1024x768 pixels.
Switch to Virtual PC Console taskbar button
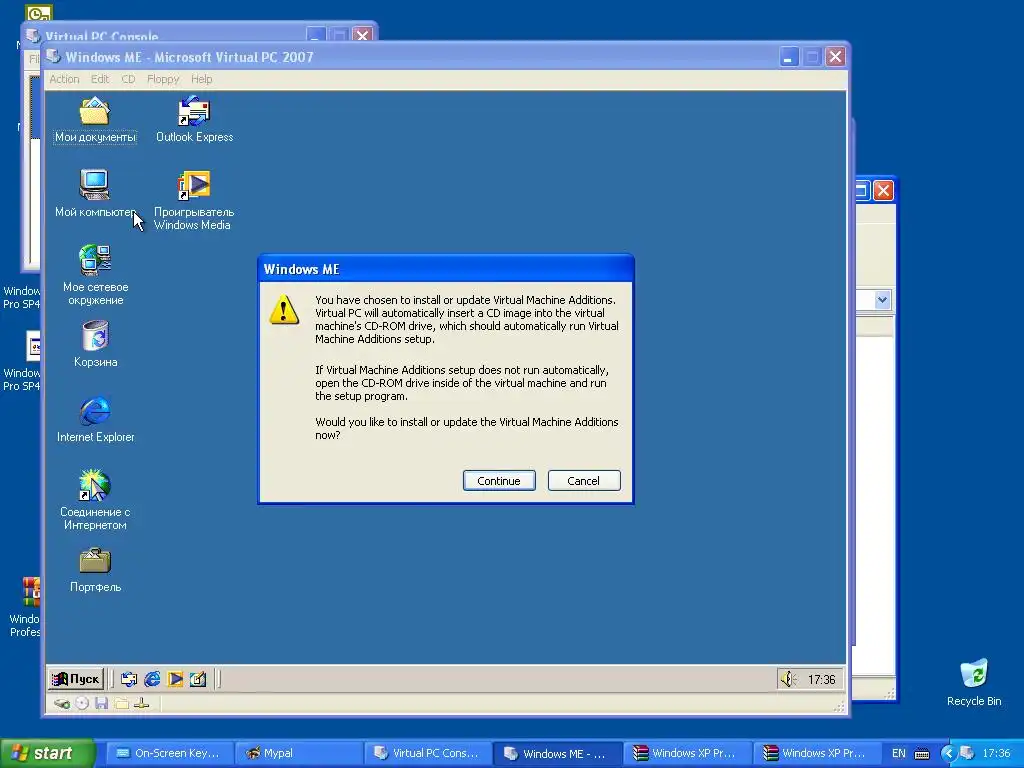tap(426, 753)
